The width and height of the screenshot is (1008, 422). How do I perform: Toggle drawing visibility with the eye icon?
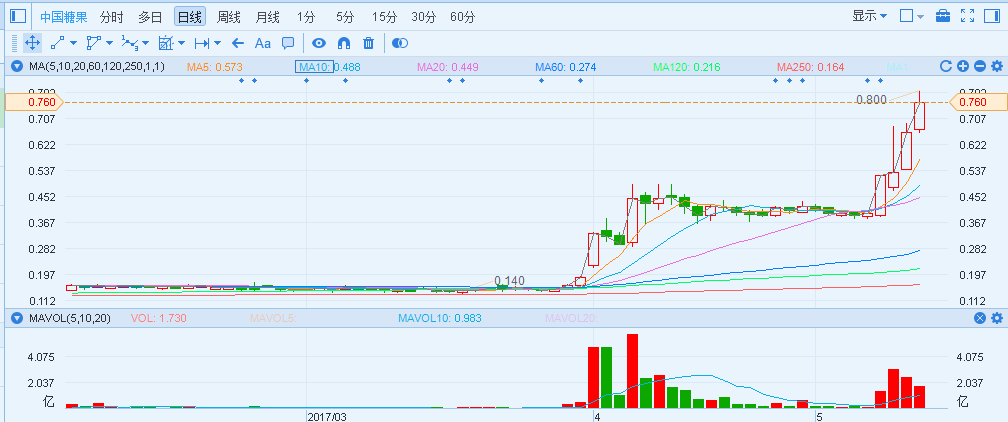pos(319,43)
